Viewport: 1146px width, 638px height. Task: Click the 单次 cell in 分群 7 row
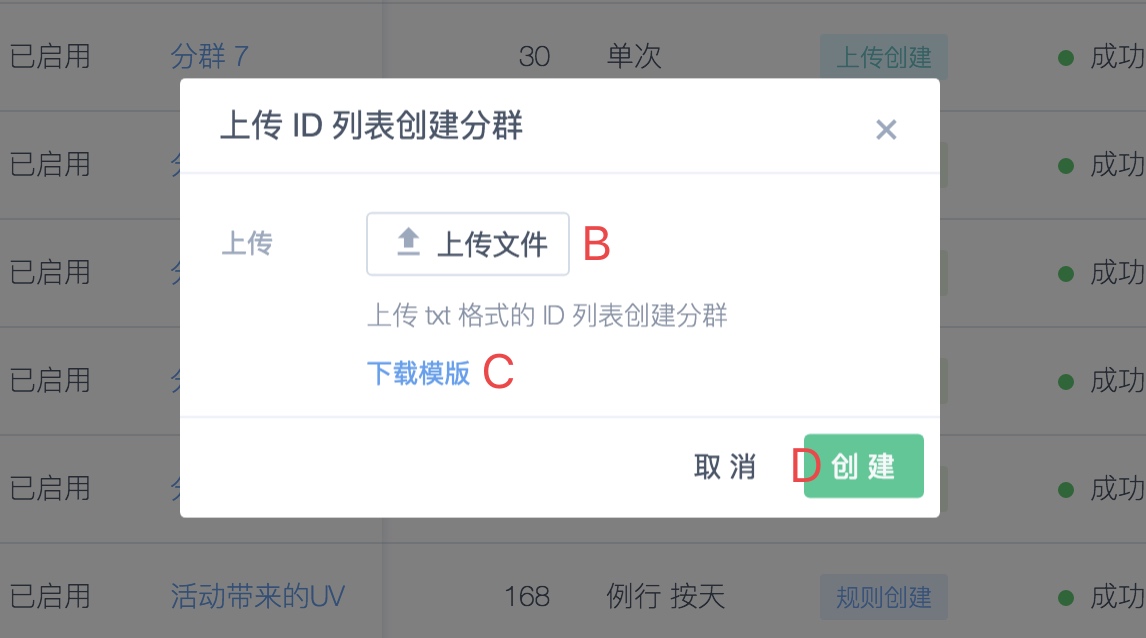634,56
